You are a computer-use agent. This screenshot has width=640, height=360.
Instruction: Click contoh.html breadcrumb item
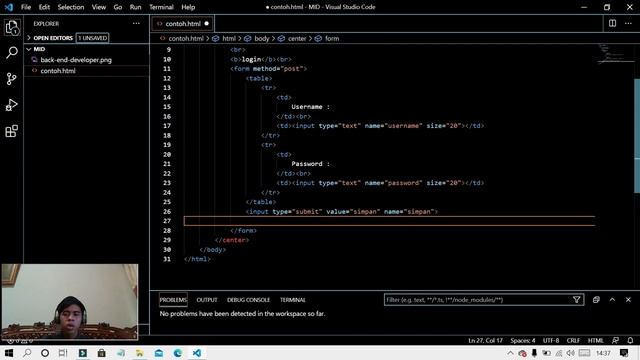coord(186,38)
